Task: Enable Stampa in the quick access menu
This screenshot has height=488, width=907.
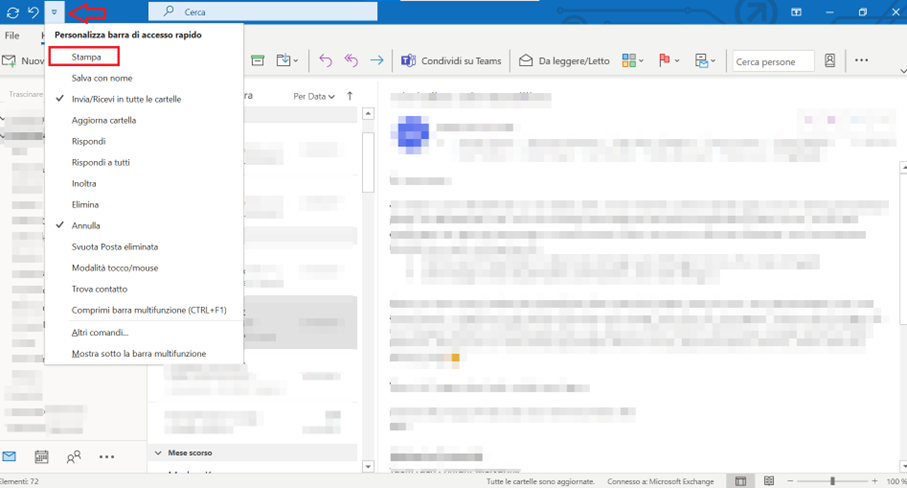Action: pyautogui.click(x=86, y=57)
